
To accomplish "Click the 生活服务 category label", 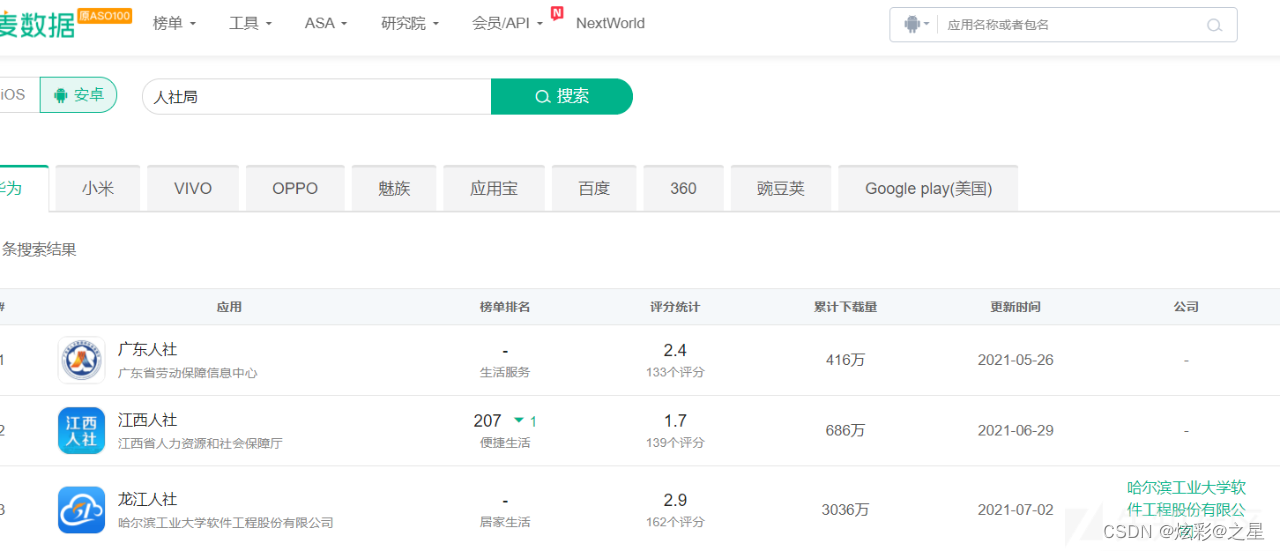I will [x=505, y=372].
